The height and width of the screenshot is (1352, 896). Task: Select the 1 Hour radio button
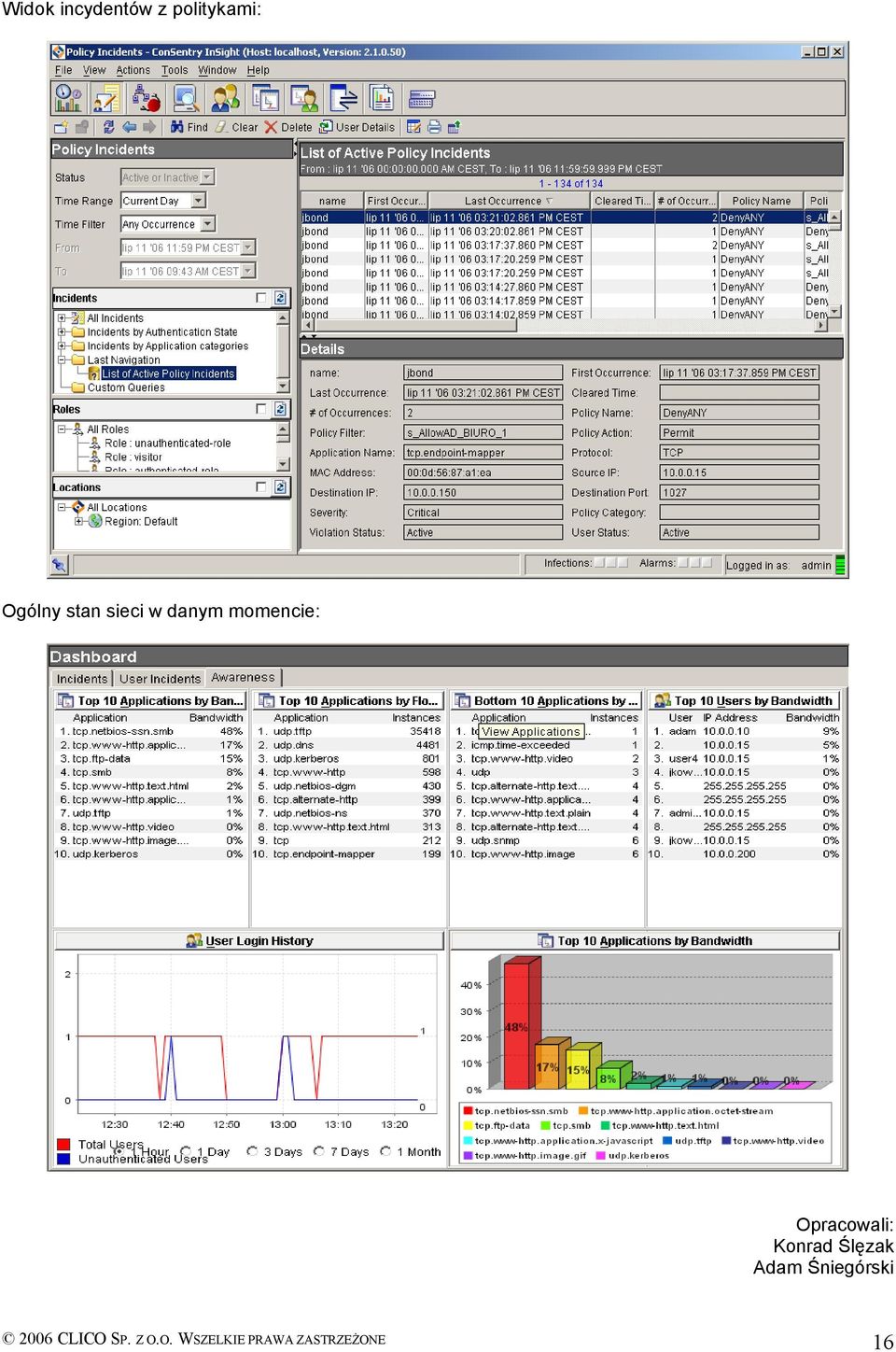click(x=118, y=1151)
